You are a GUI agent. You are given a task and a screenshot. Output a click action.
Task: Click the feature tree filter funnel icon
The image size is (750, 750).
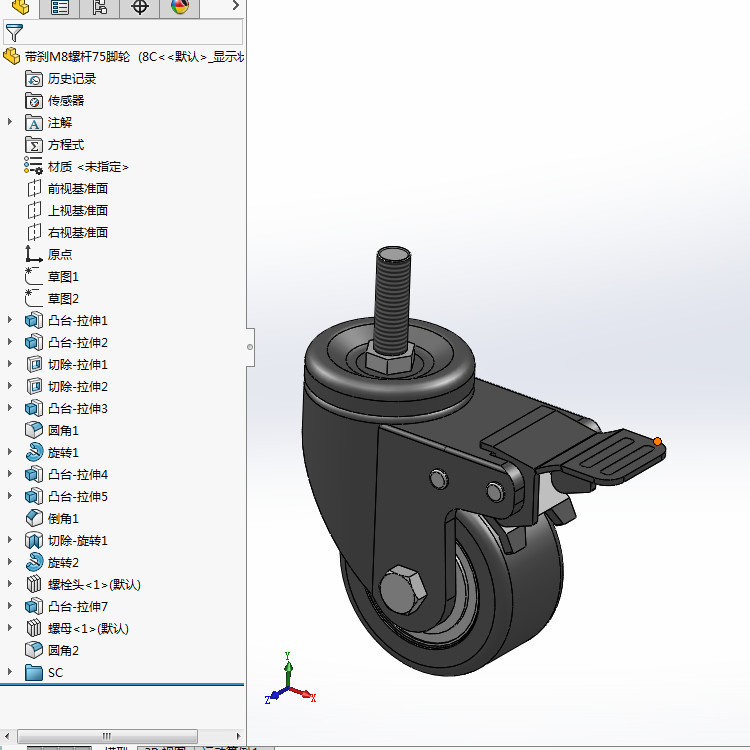coord(14,33)
